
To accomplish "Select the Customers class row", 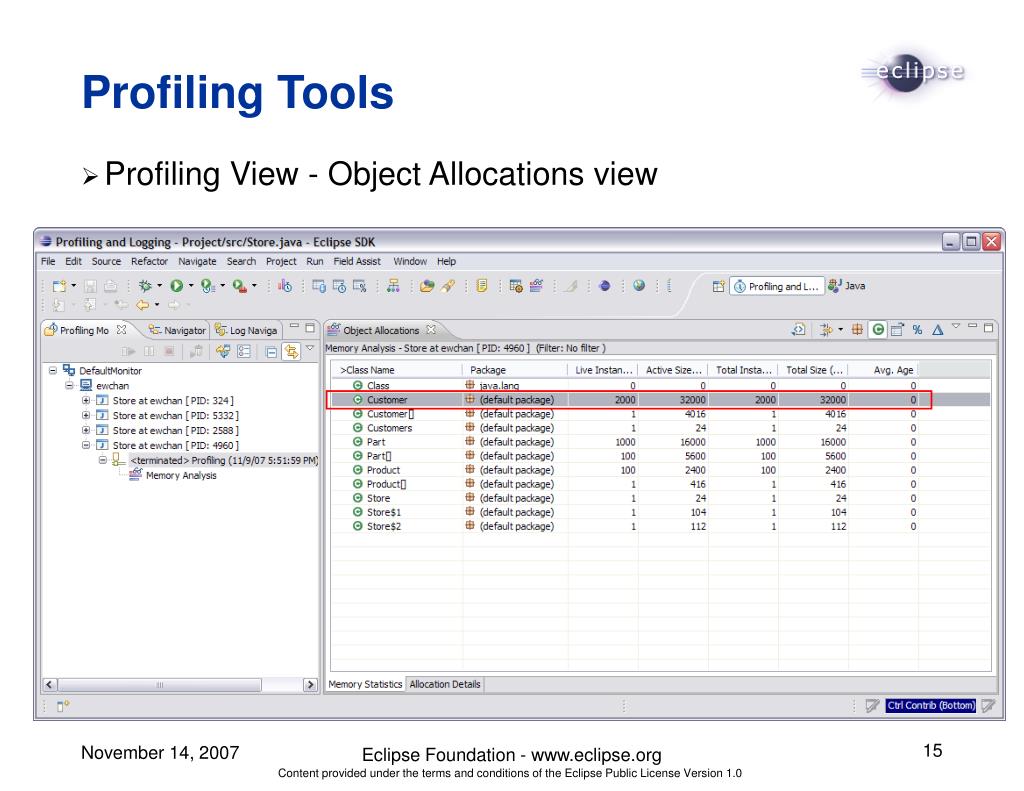I will 661,428.
